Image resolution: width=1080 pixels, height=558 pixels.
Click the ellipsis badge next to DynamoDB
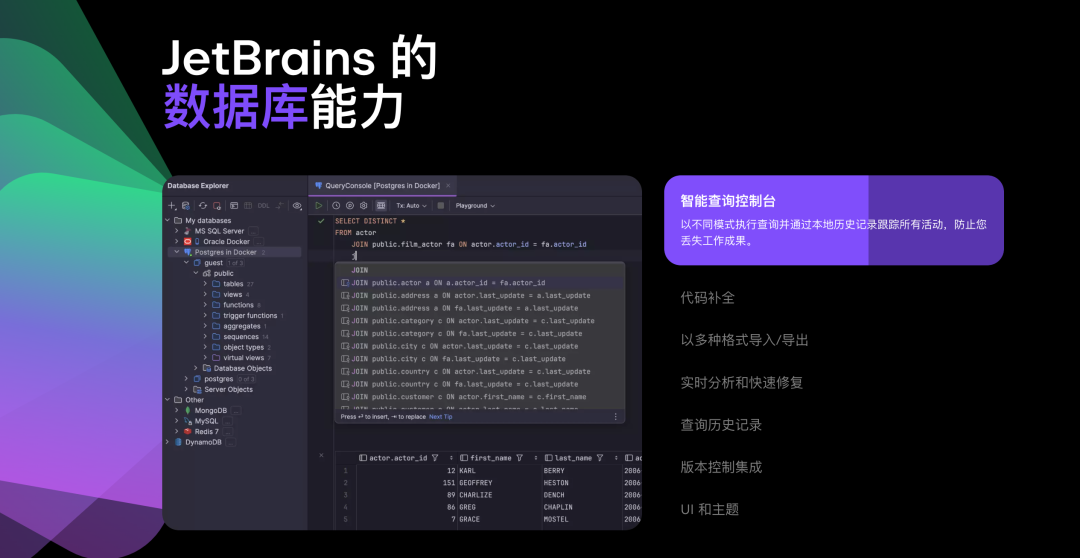(231, 442)
